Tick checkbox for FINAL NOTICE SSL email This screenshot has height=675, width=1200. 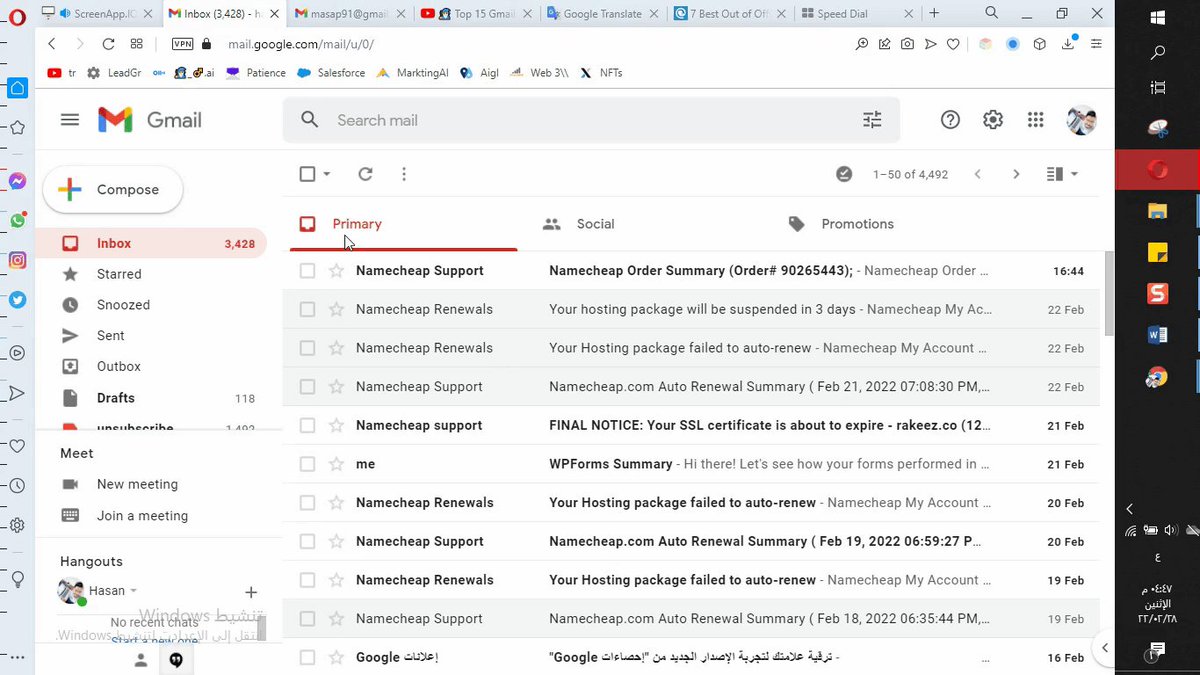tap(307, 425)
